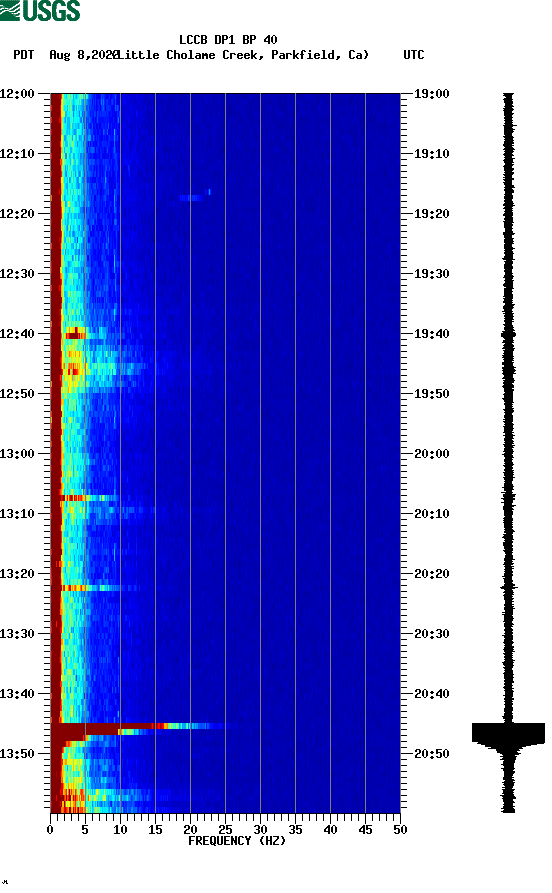Click the 50 Hz frequency axis label
The height and width of the screenshot is (893, 552).
[x=400, y=830]
